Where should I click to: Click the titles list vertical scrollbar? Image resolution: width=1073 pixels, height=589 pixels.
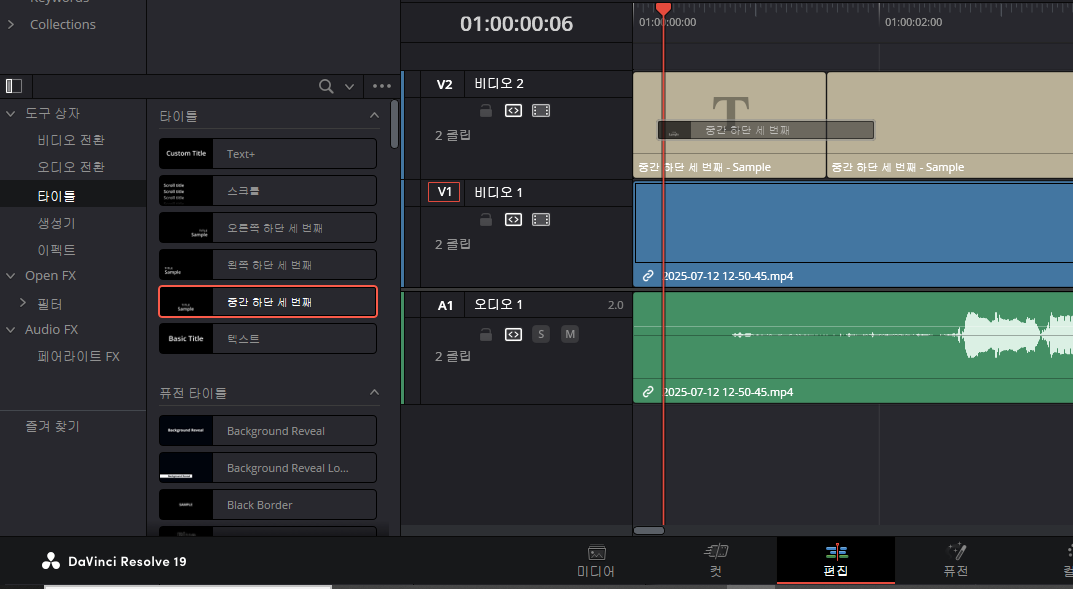(394, 125)
